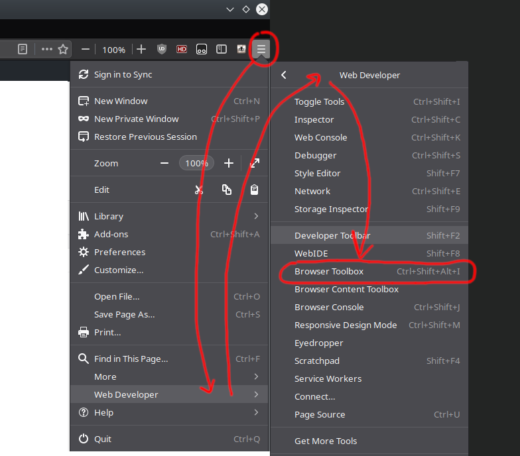Open the Inspector tool

point(369,120)
